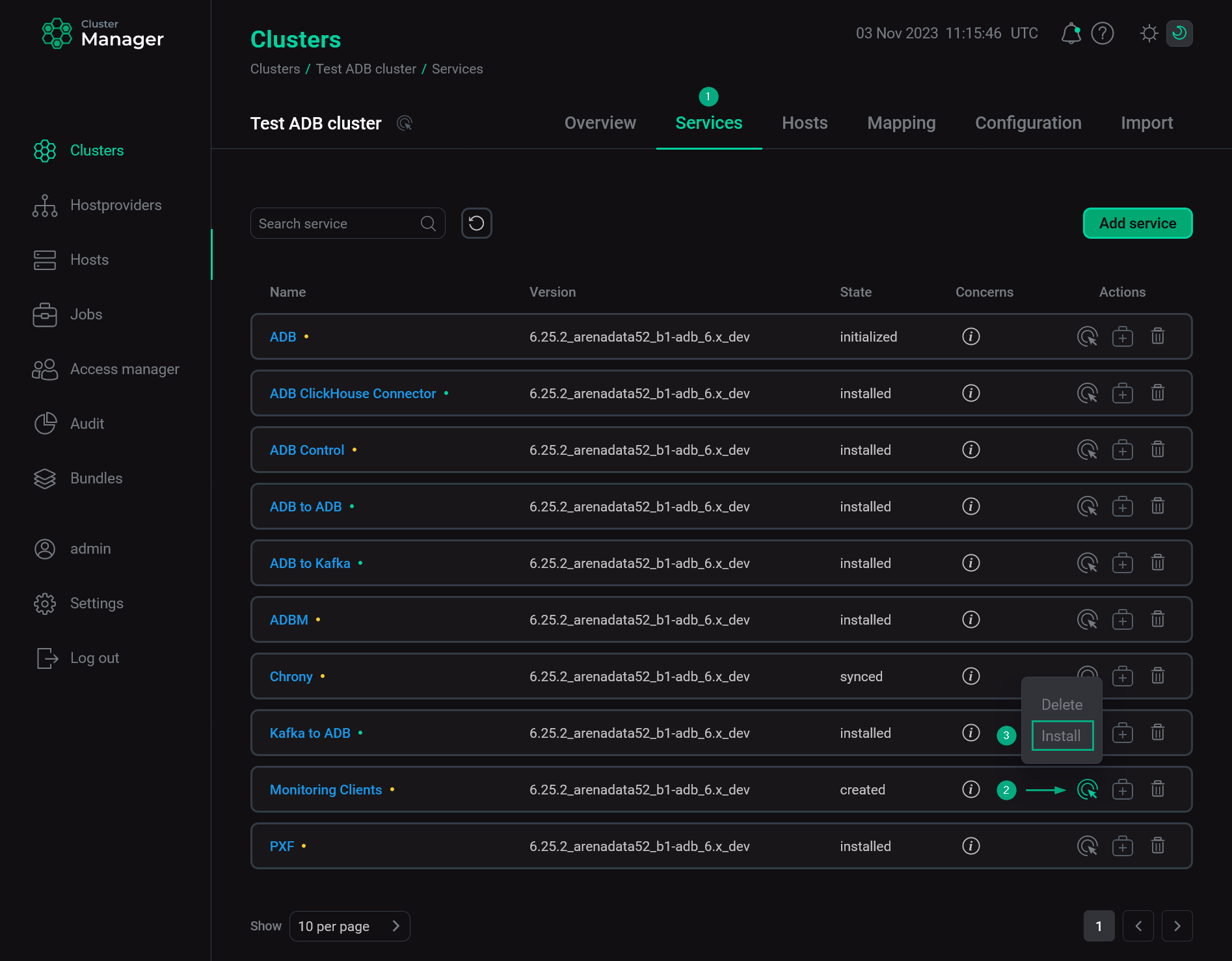Switch to the Overview tab

[x=600, y=123]
